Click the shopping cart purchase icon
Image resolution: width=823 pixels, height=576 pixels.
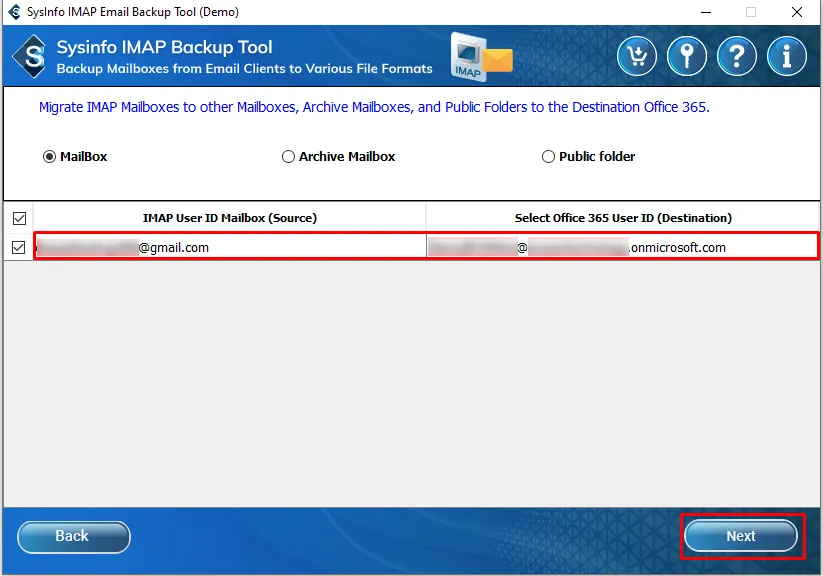(x=637, y=55)
